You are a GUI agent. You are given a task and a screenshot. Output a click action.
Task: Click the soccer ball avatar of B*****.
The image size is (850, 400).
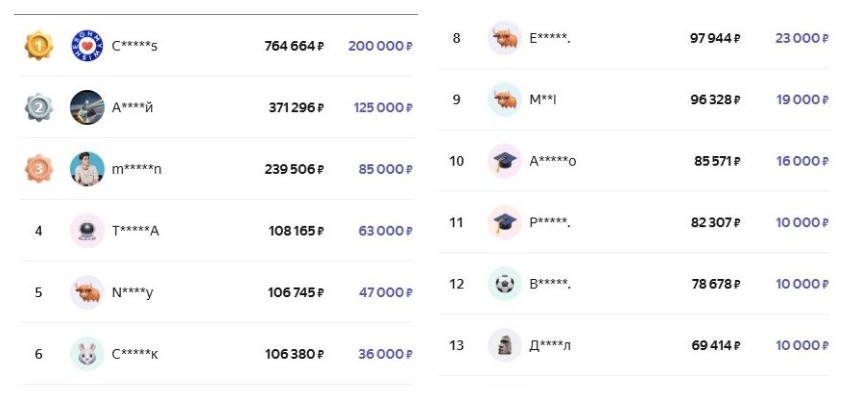tap(505, 283)
